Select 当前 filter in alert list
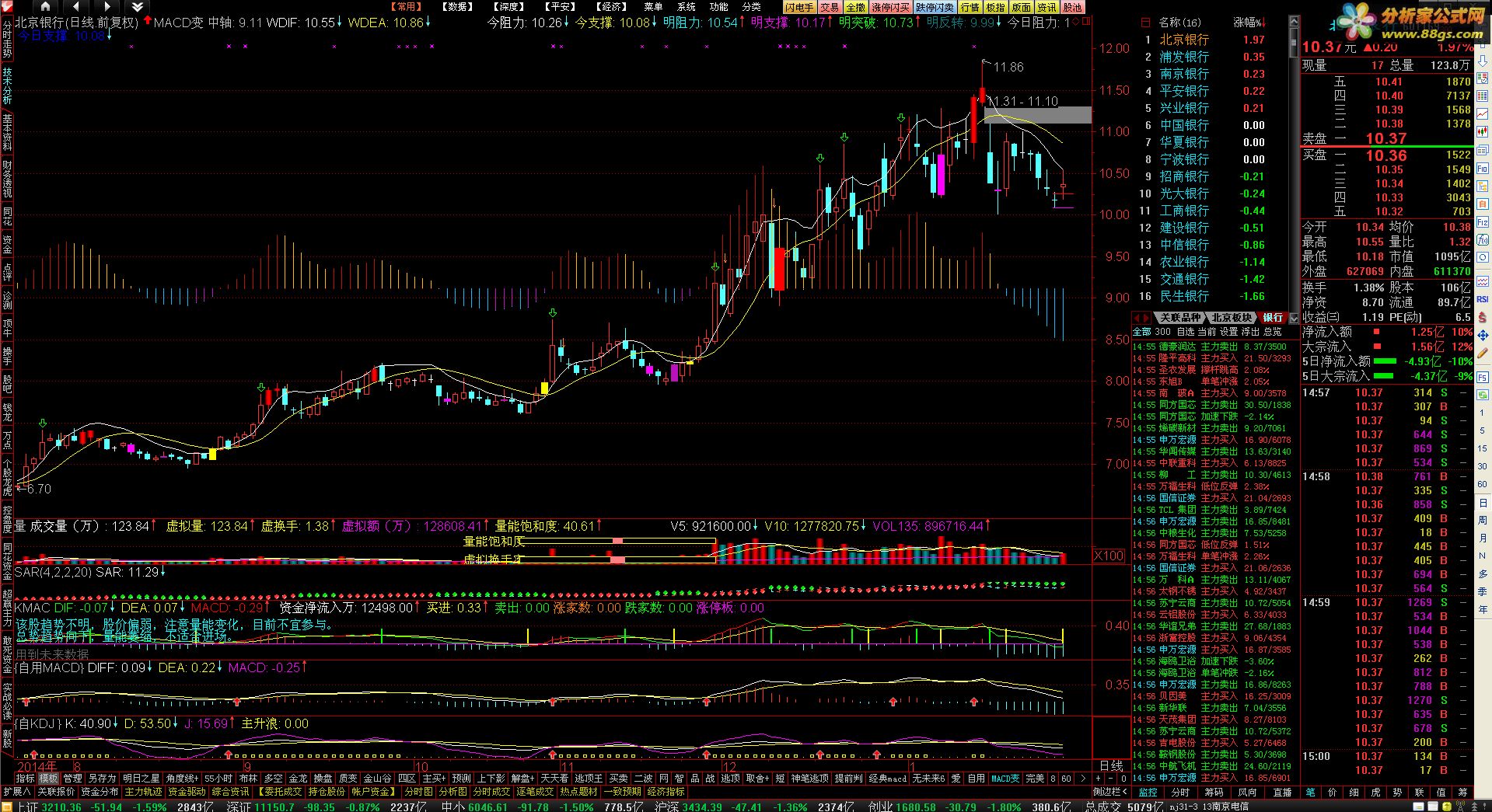Viewport: 1492px width, 812px height. [1206, 332]
